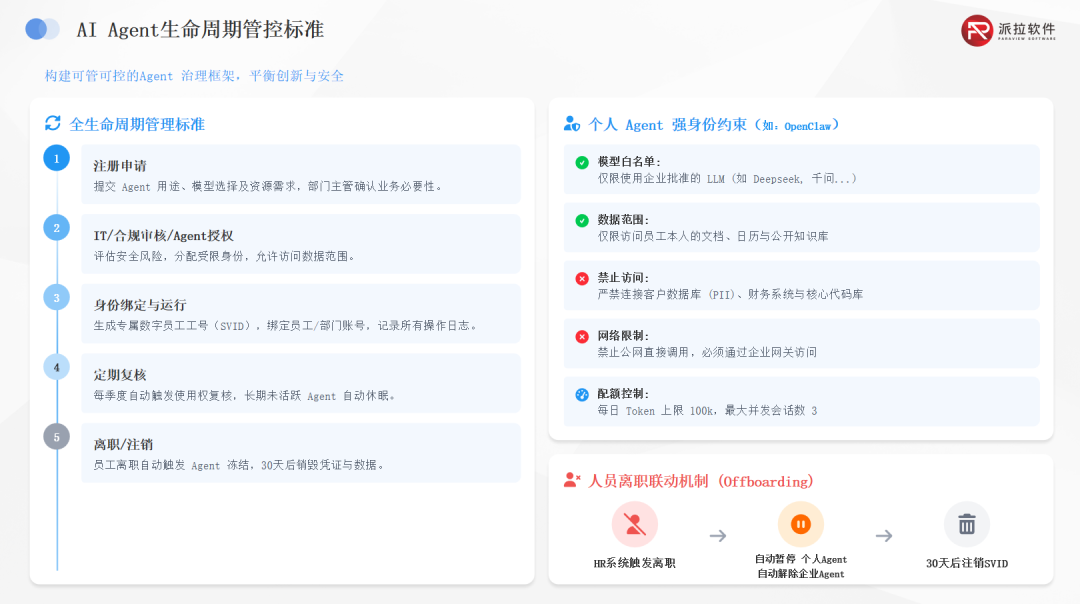Click the HR系统触发离职 person icon
Image resolution: width=1080 pixels, height=604 pixels.
(634, 524)
